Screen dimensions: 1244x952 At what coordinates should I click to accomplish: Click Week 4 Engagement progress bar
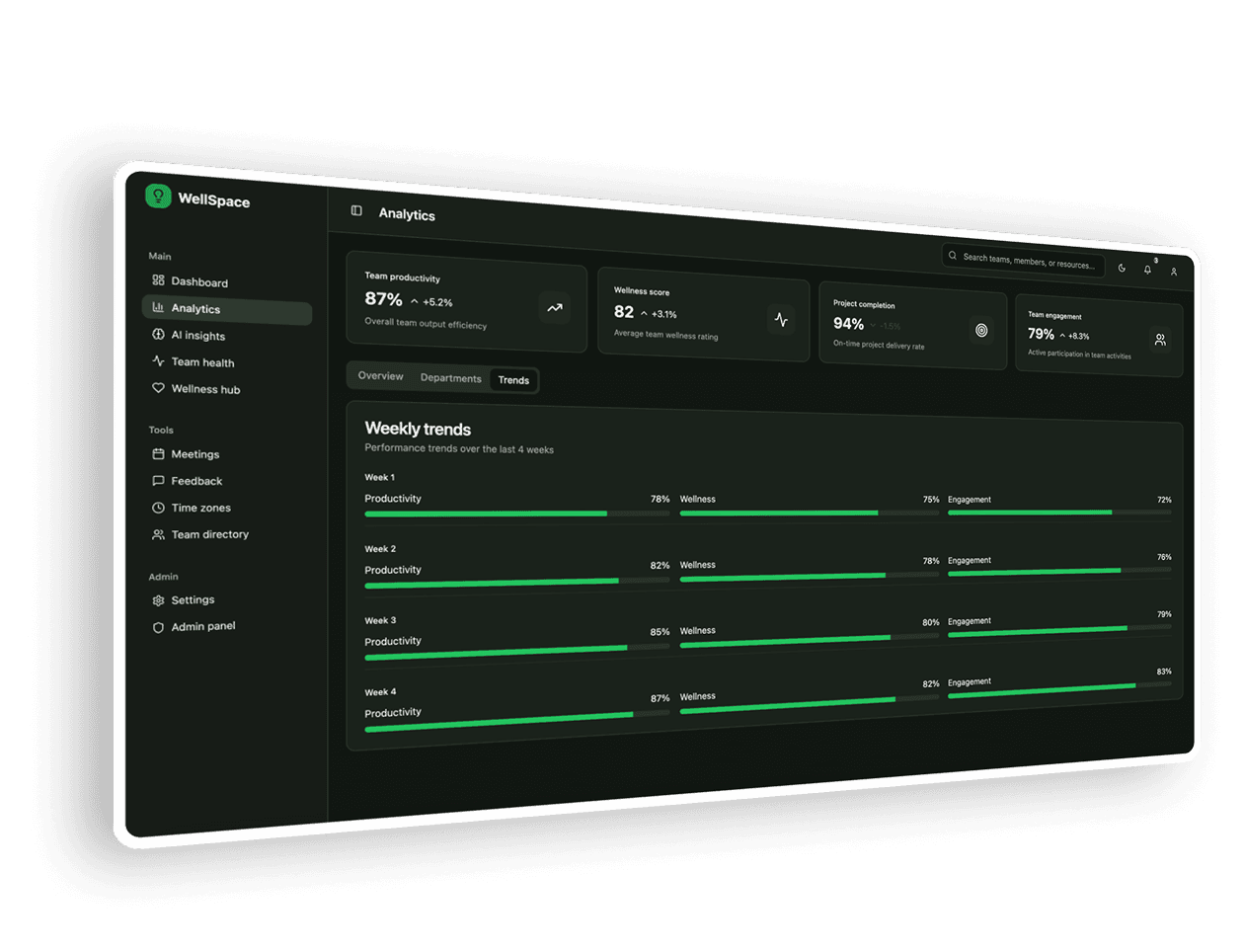(1059, 689)
